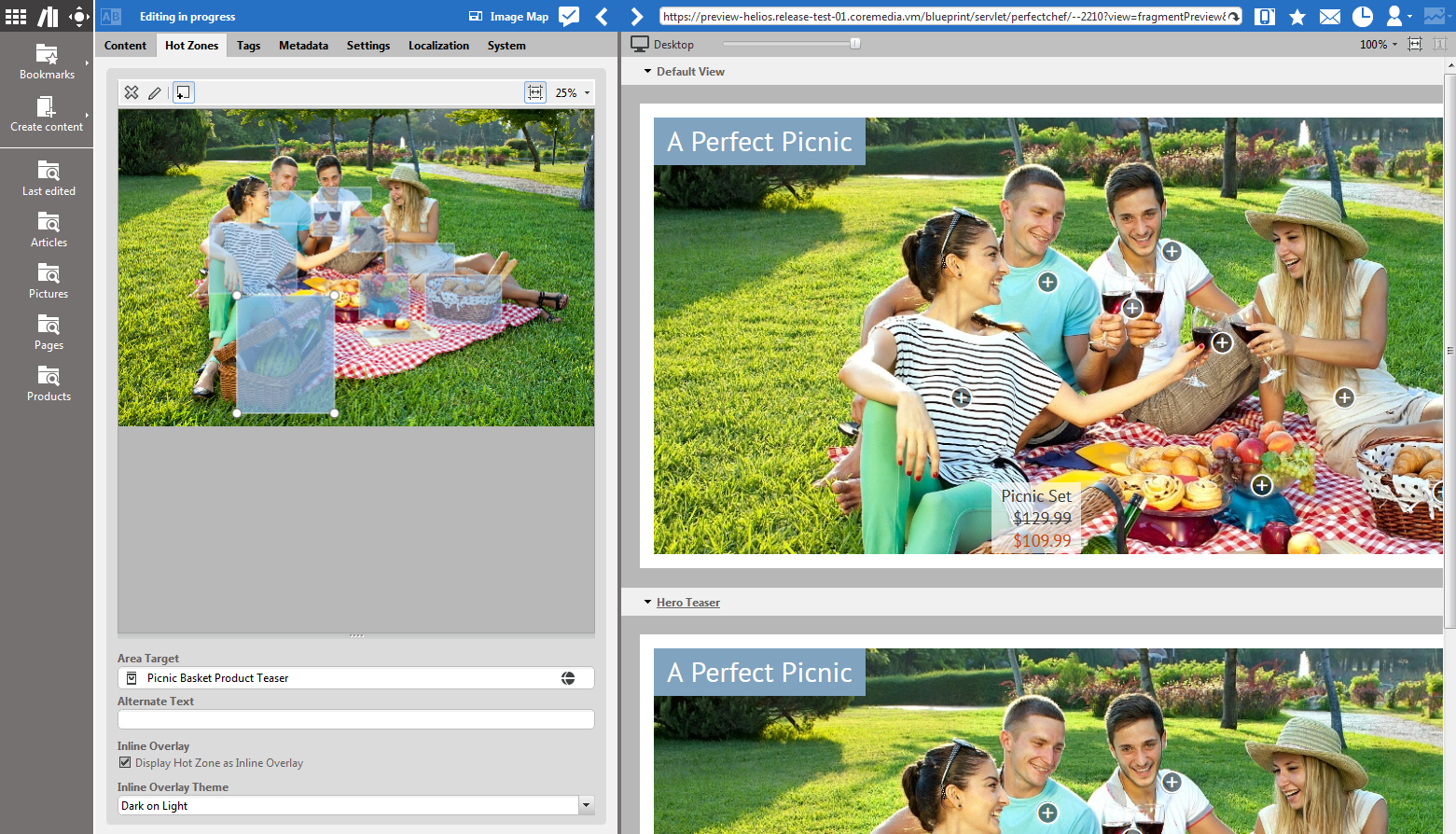Open Bookmarks in the sidebar
This screenshot has height=834, width=1456.
click(47, 62)
